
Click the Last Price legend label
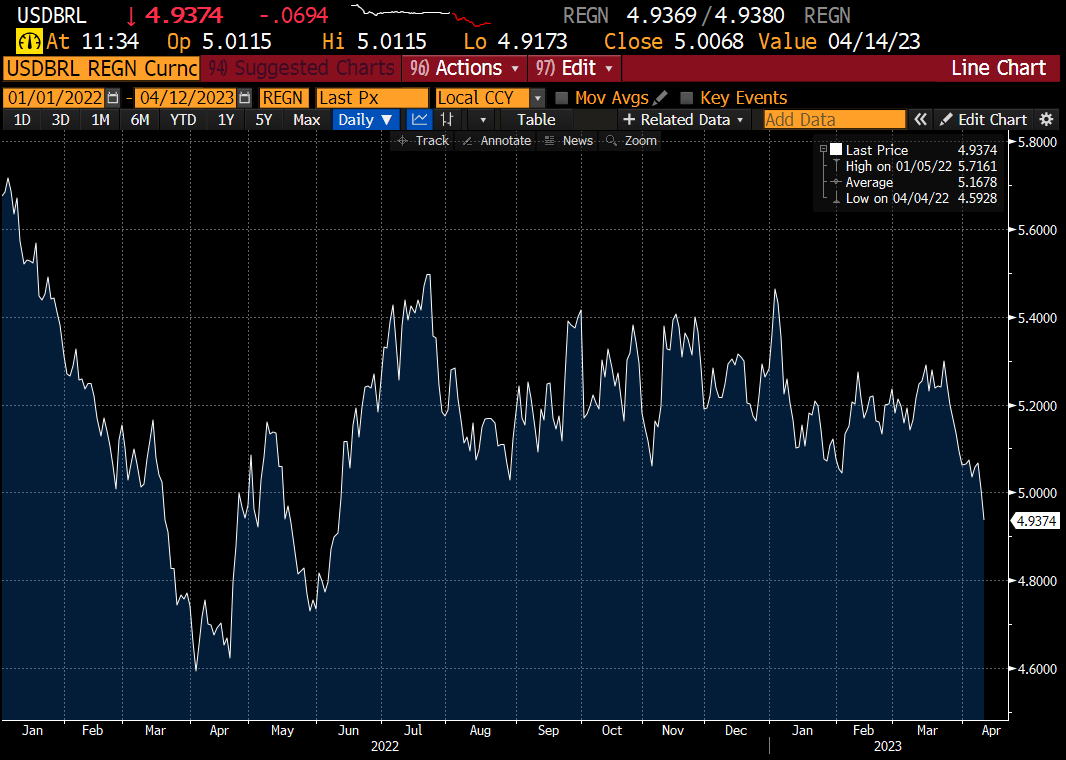click(x=876, y=150)
